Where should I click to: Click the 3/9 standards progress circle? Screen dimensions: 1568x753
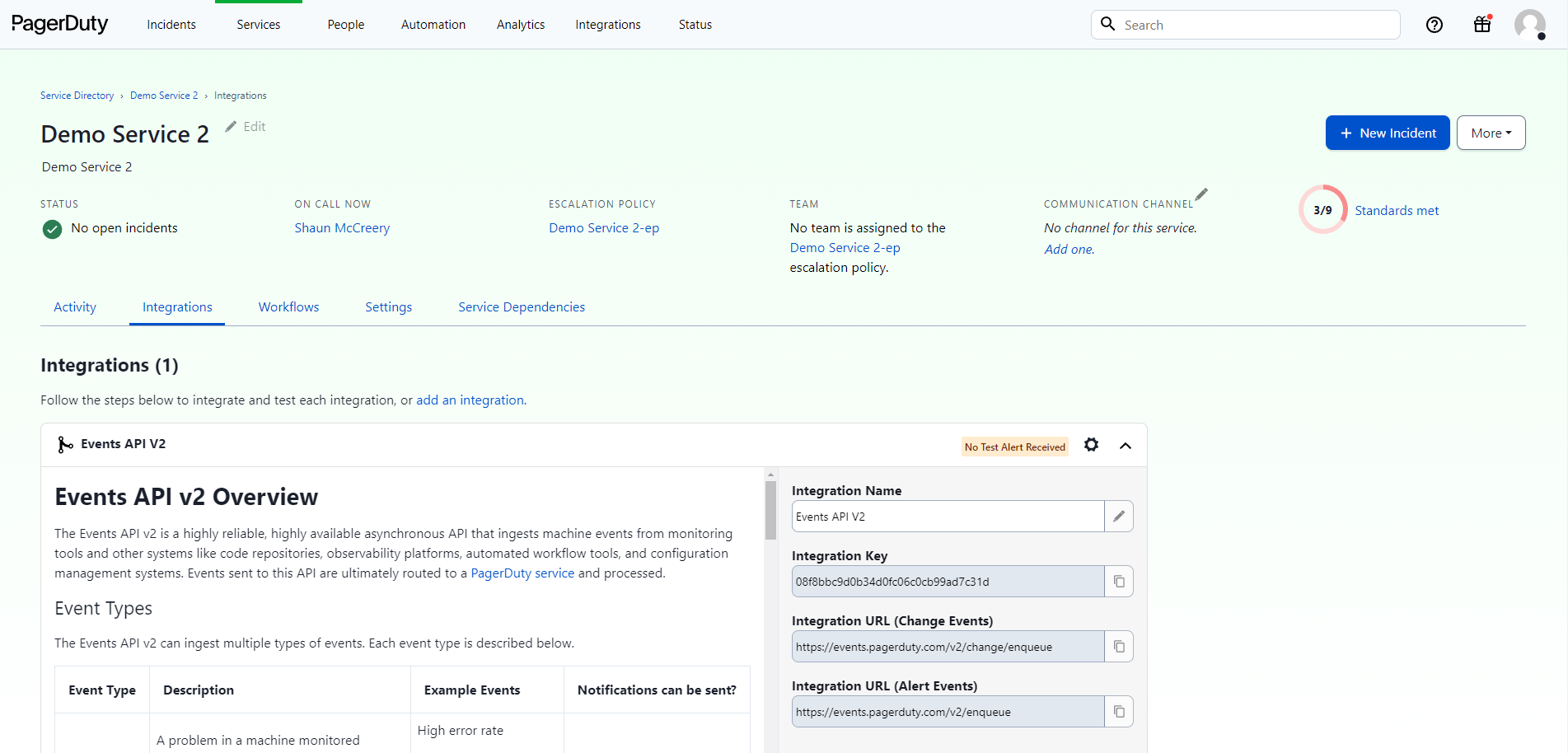point(1322,209)
